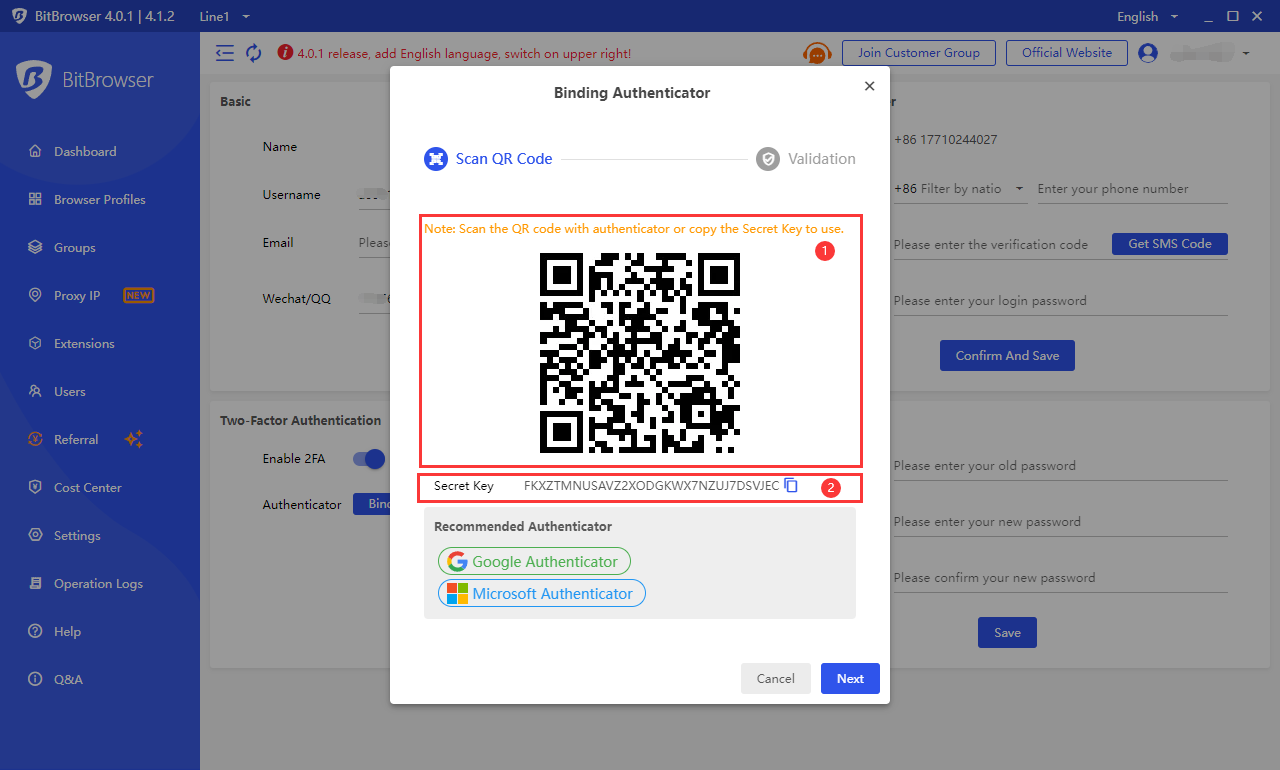Click the Browser Profiles grid icon

click(x=35, y=199)
